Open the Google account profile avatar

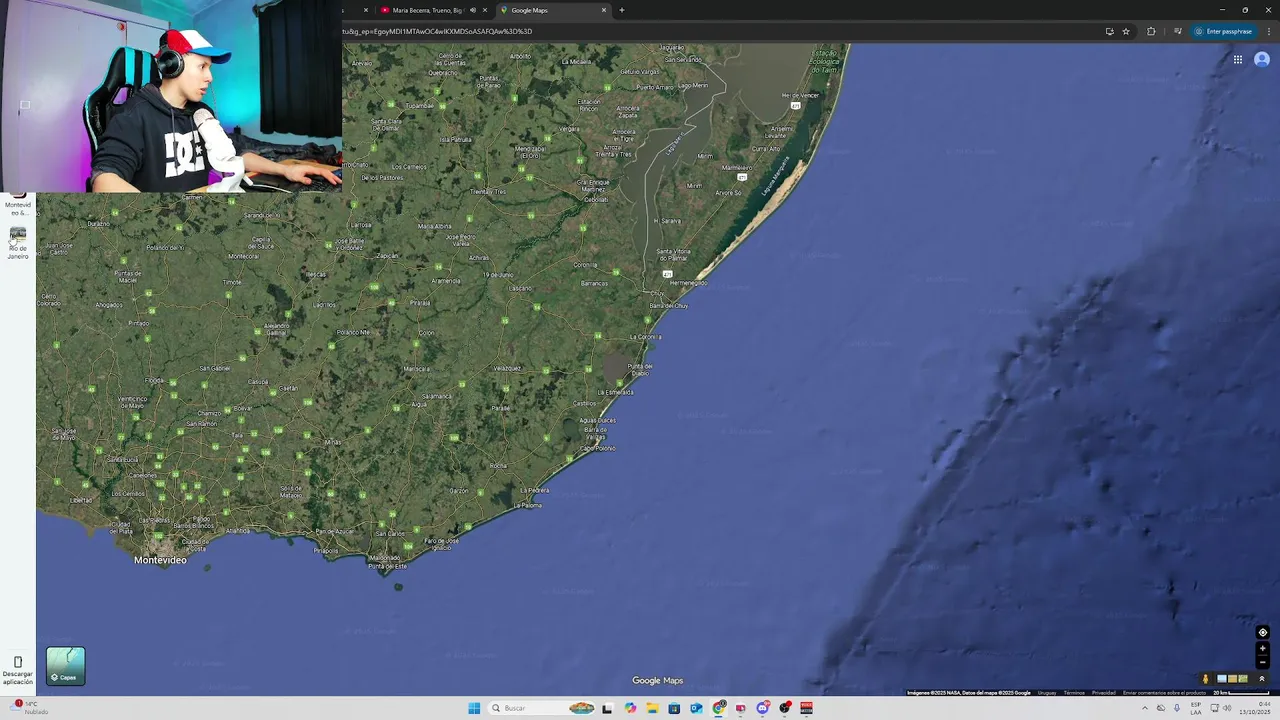1262,59
